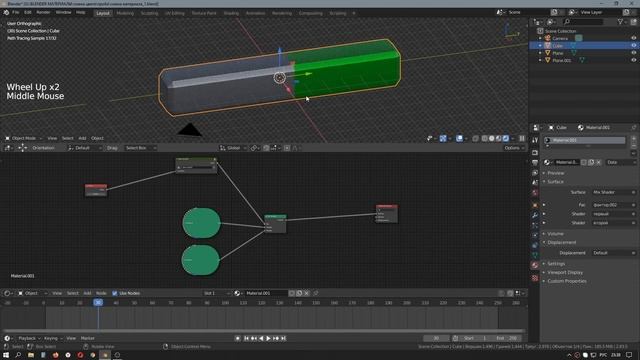Click the timeline horizontal scrollbar

pyautogui.click(x=264, y=331)
